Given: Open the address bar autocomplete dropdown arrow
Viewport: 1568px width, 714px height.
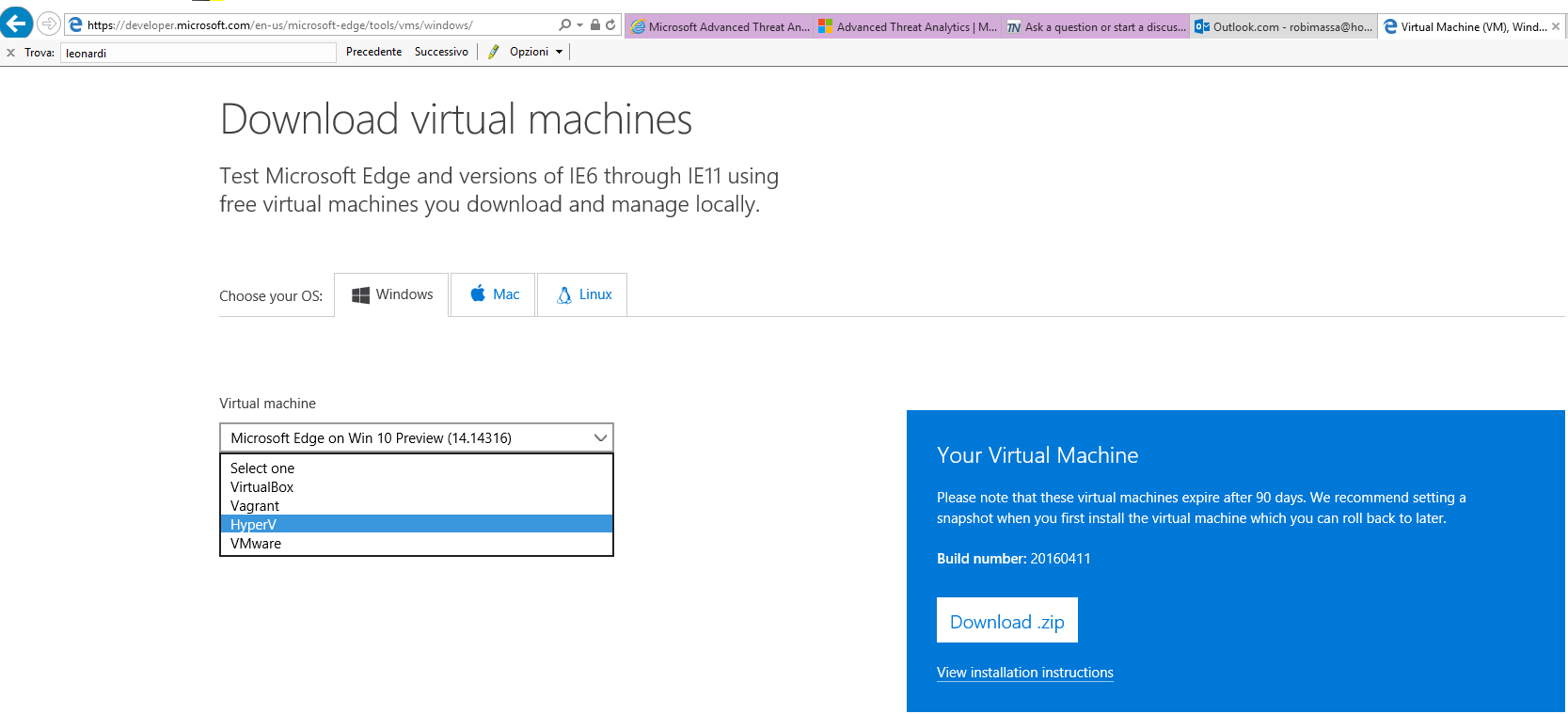Looking at the screenshot, I should (x=579, y=25).
